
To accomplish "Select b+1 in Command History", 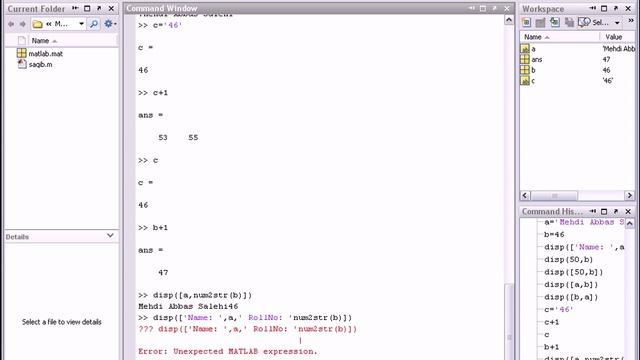I will 551,347.
